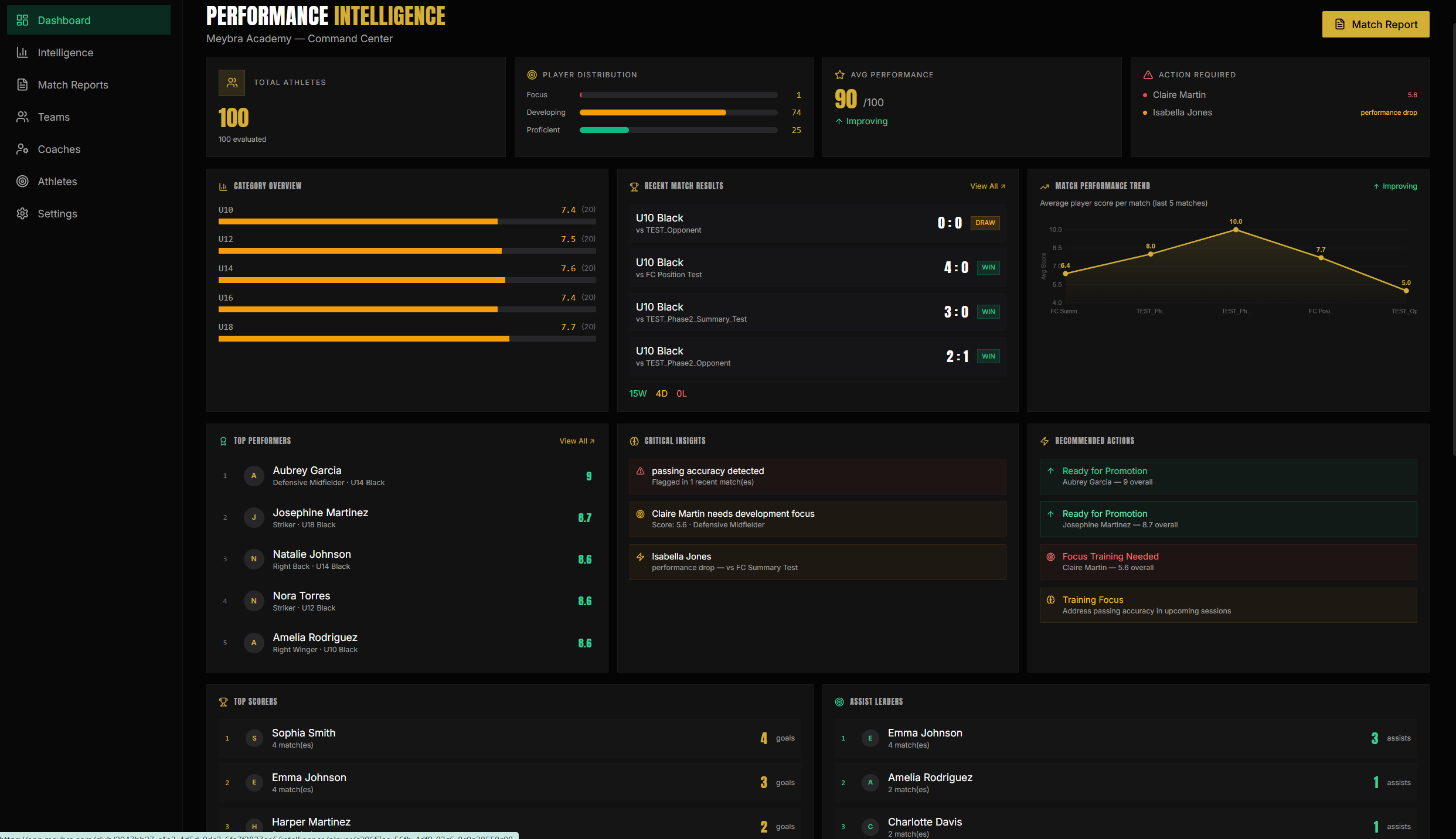Click the Intelligence bar-chart icon
1456x839 pixels.
coord(22,53)
